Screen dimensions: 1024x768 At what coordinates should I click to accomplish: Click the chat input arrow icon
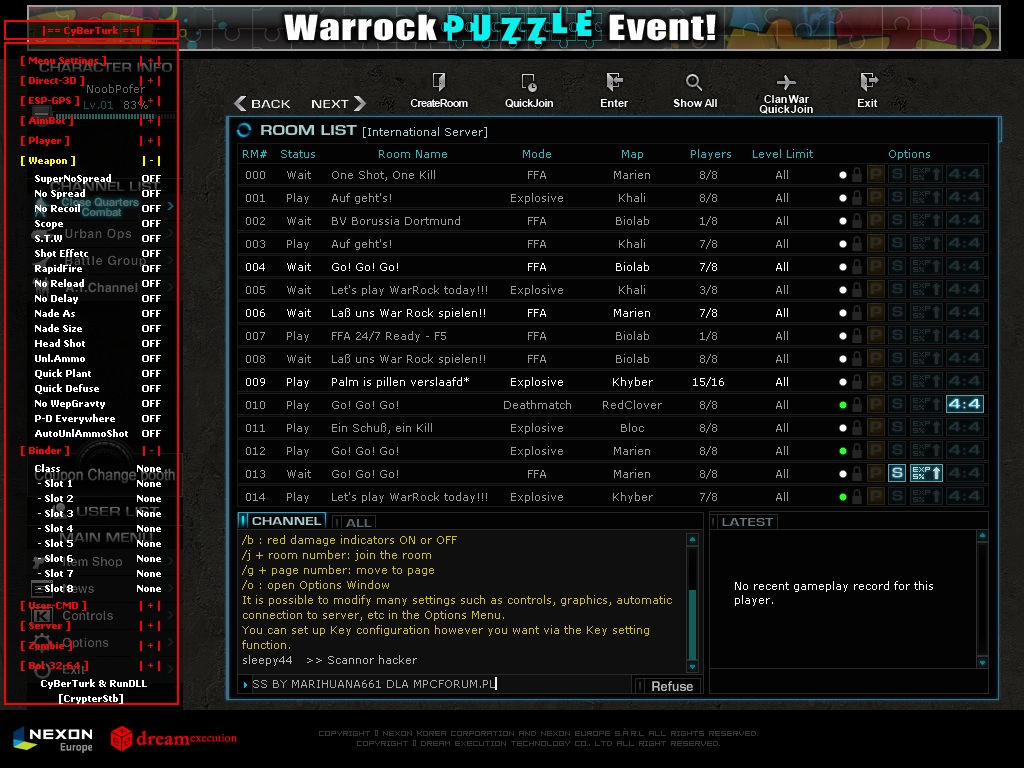click(245, 684)
